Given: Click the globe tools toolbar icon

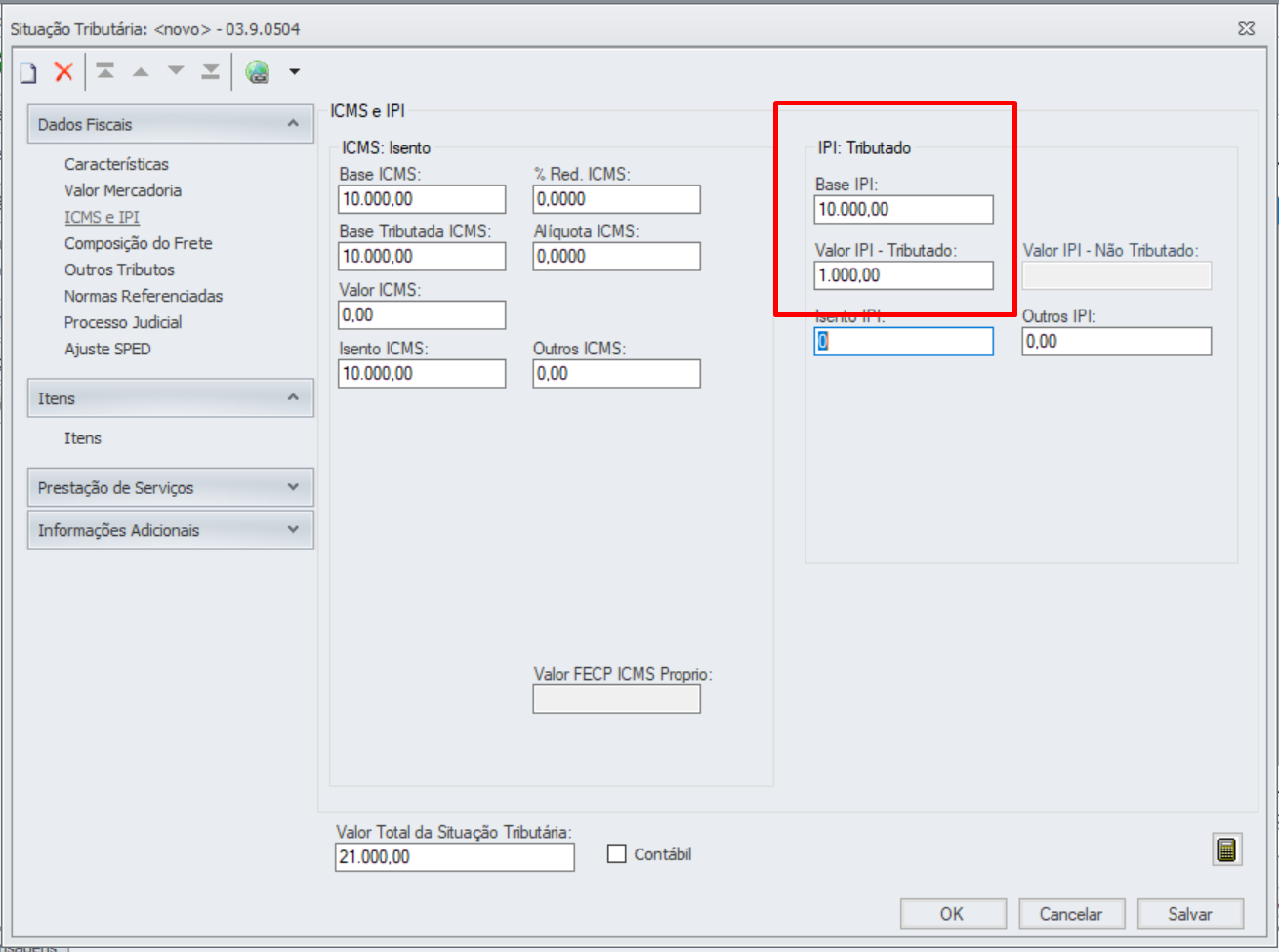Looking at the screenshot, I should [x=258, y=71].
